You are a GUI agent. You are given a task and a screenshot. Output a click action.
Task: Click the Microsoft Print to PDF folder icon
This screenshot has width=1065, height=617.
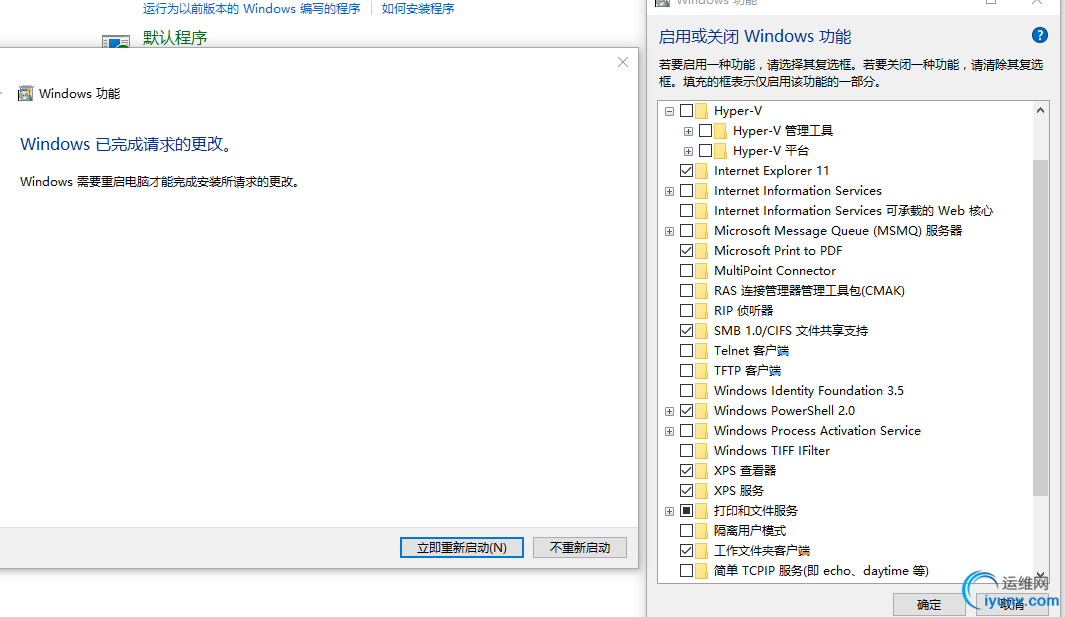click(x=702, y=251)
